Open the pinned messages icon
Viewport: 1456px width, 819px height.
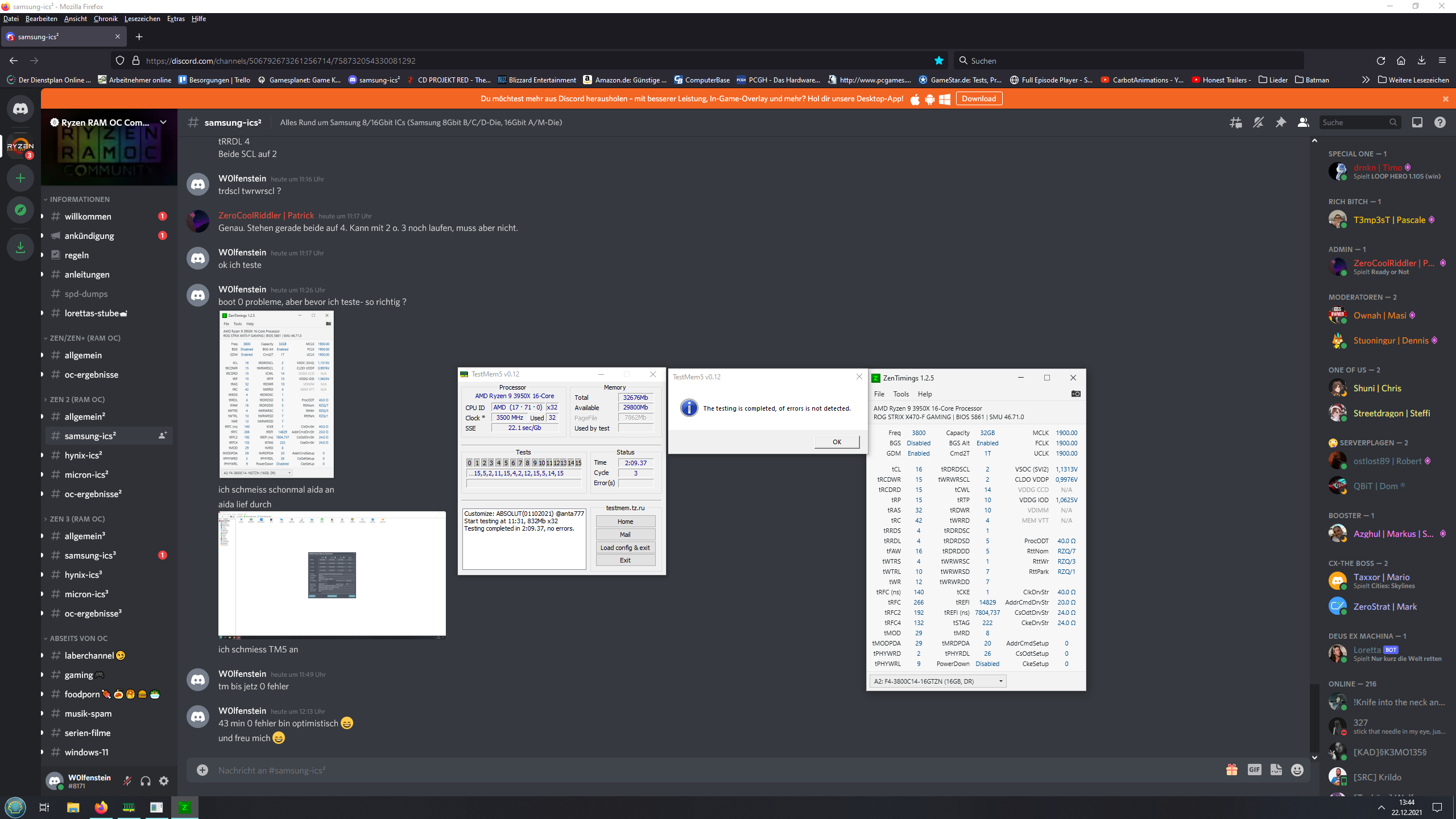click(1280, 122)
